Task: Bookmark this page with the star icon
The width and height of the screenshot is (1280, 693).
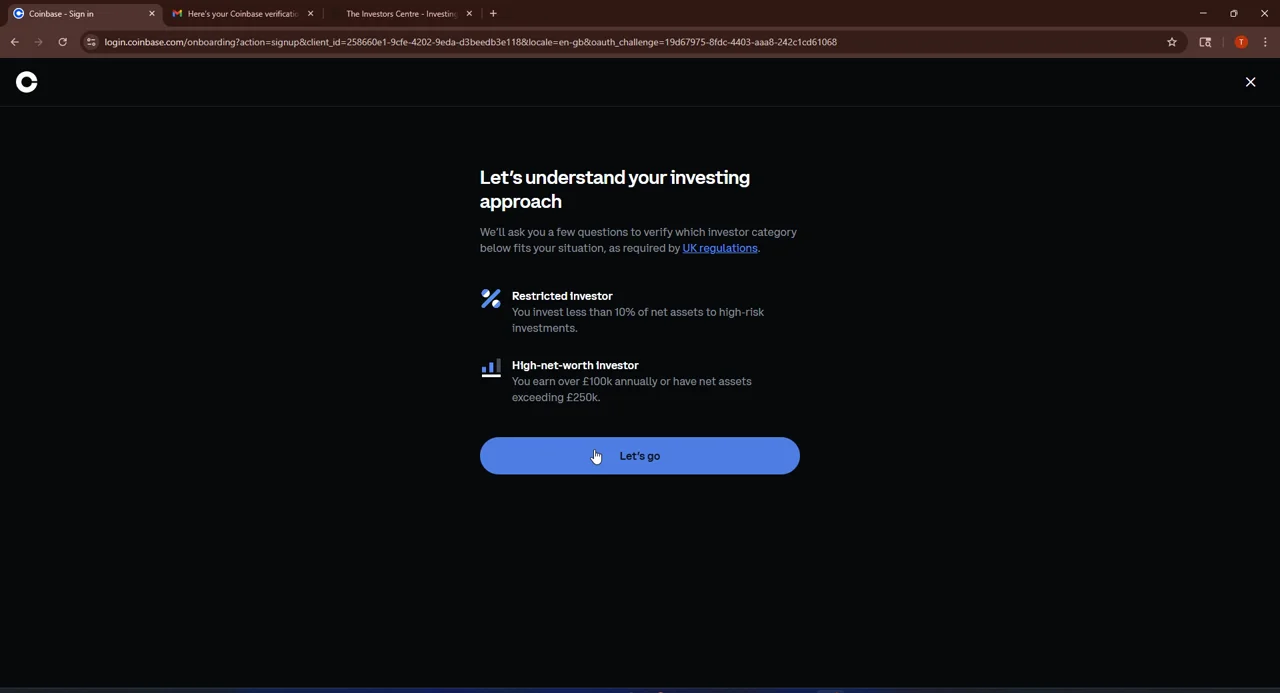Action: coord(1172,42)
